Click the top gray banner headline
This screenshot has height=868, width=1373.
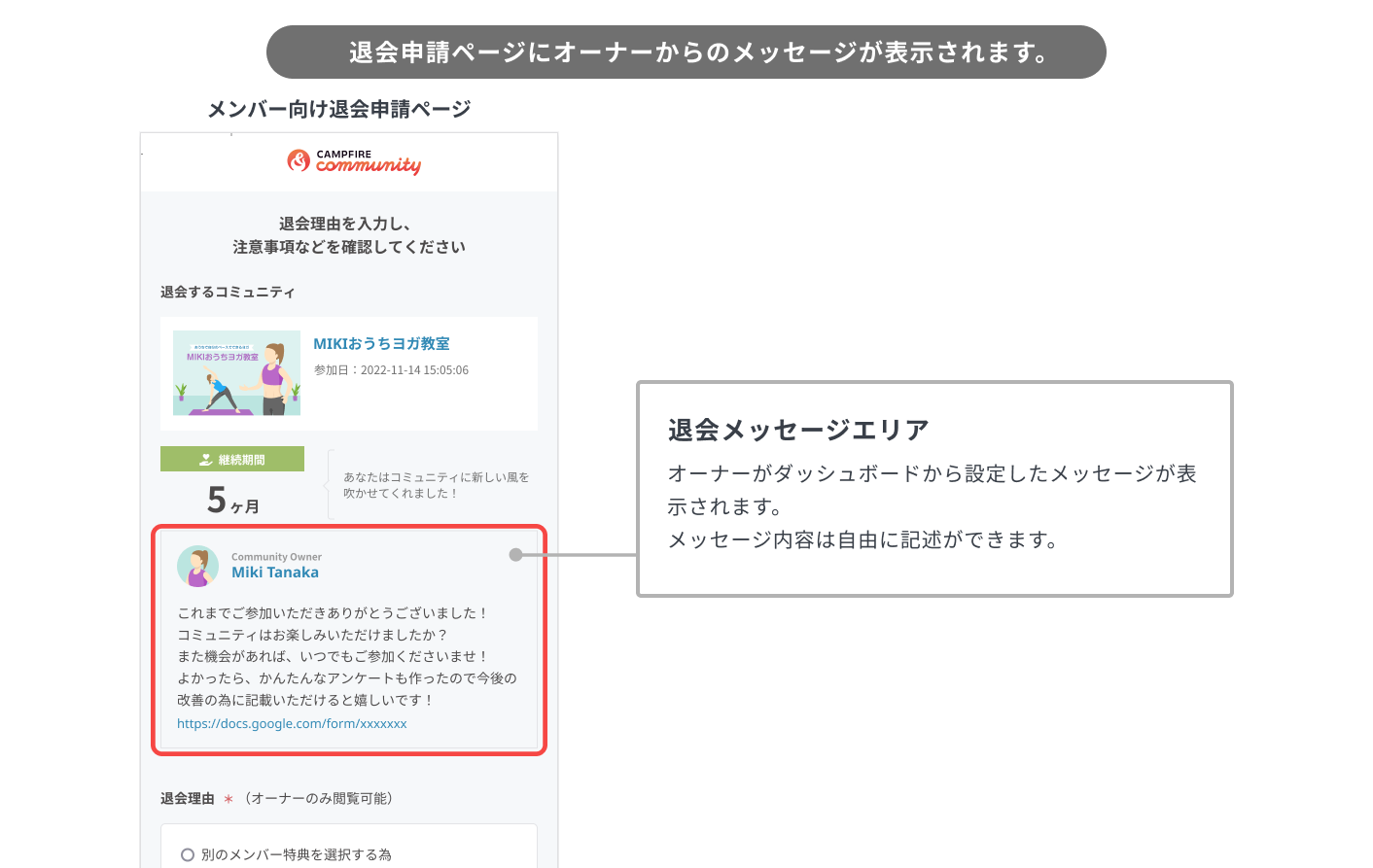(x=686, y=52)
